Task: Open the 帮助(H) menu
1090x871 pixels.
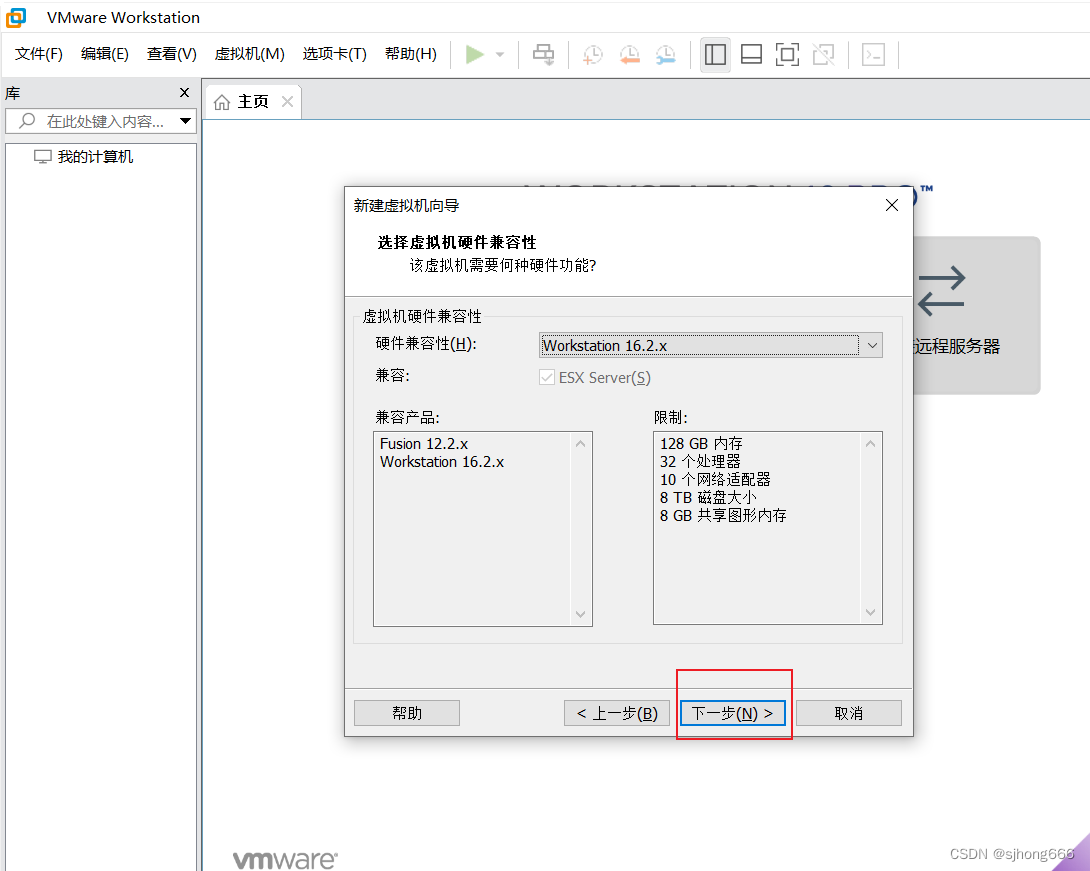Action: point(411,54)
